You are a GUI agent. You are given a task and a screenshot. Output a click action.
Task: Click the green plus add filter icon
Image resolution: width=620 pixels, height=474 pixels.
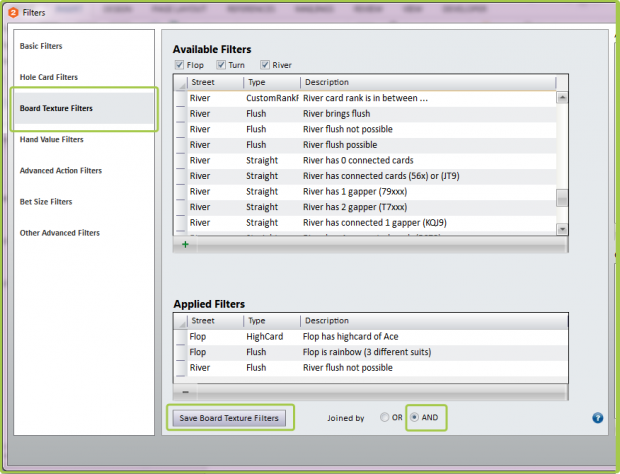tap(185, 244)
